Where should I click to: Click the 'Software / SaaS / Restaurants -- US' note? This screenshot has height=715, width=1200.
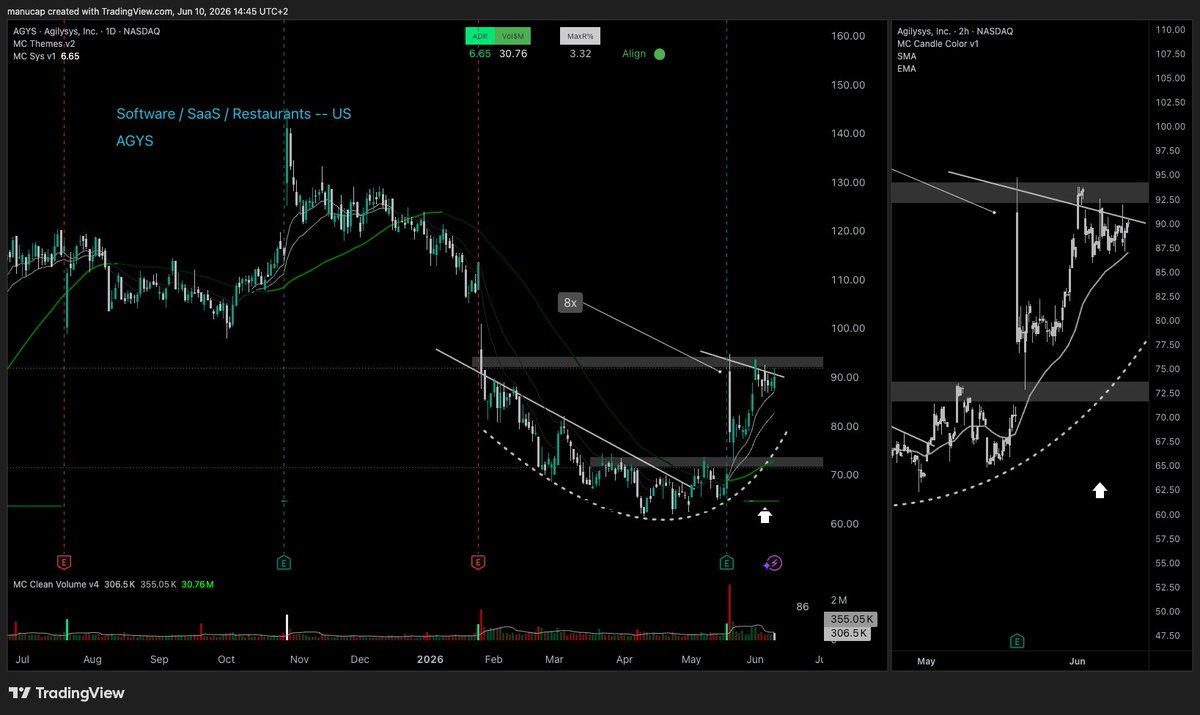click(234, 114)
